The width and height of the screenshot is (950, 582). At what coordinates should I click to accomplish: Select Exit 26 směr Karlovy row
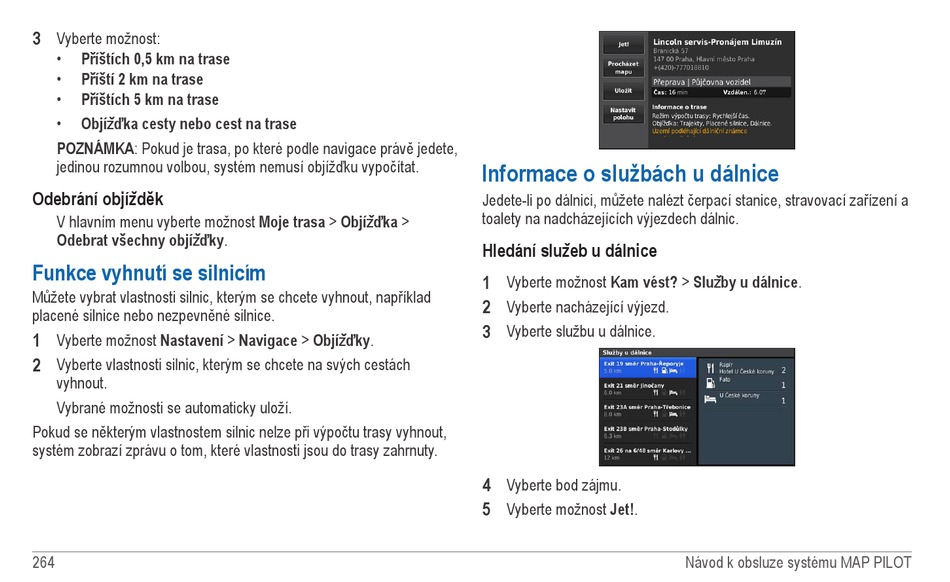point(648,454)
